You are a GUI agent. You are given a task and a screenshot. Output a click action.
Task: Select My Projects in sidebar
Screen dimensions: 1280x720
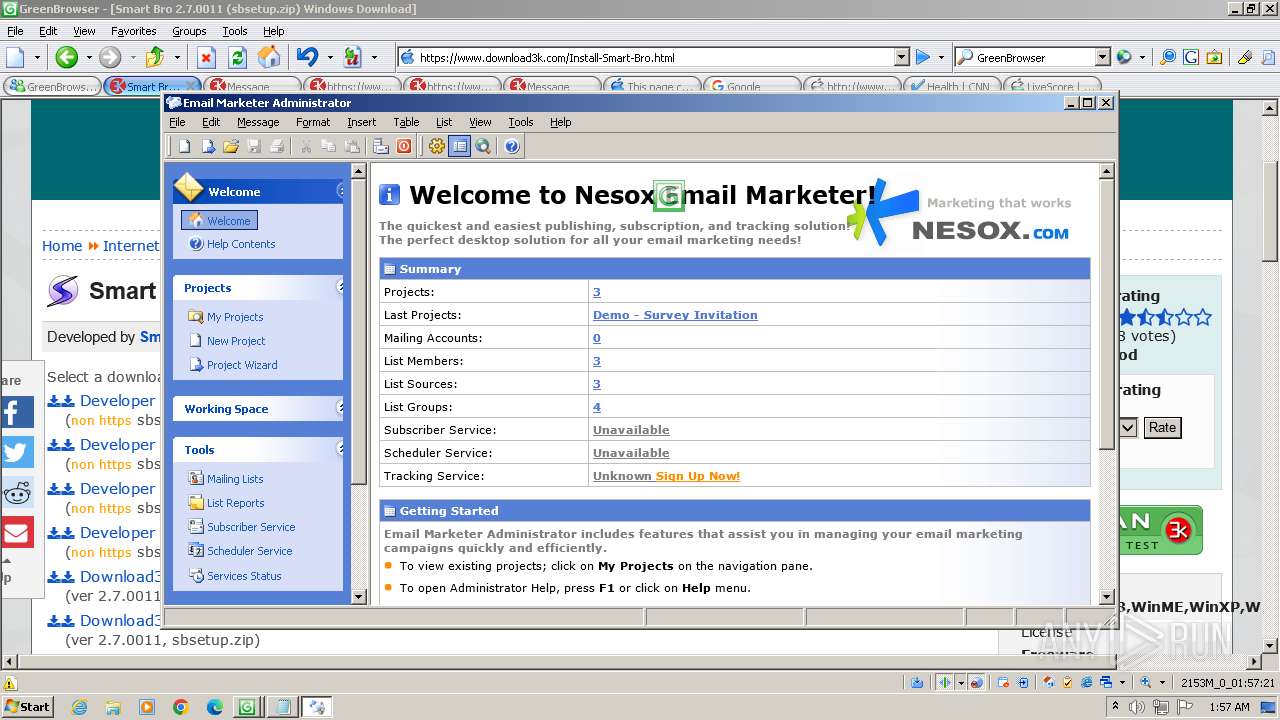235,317
